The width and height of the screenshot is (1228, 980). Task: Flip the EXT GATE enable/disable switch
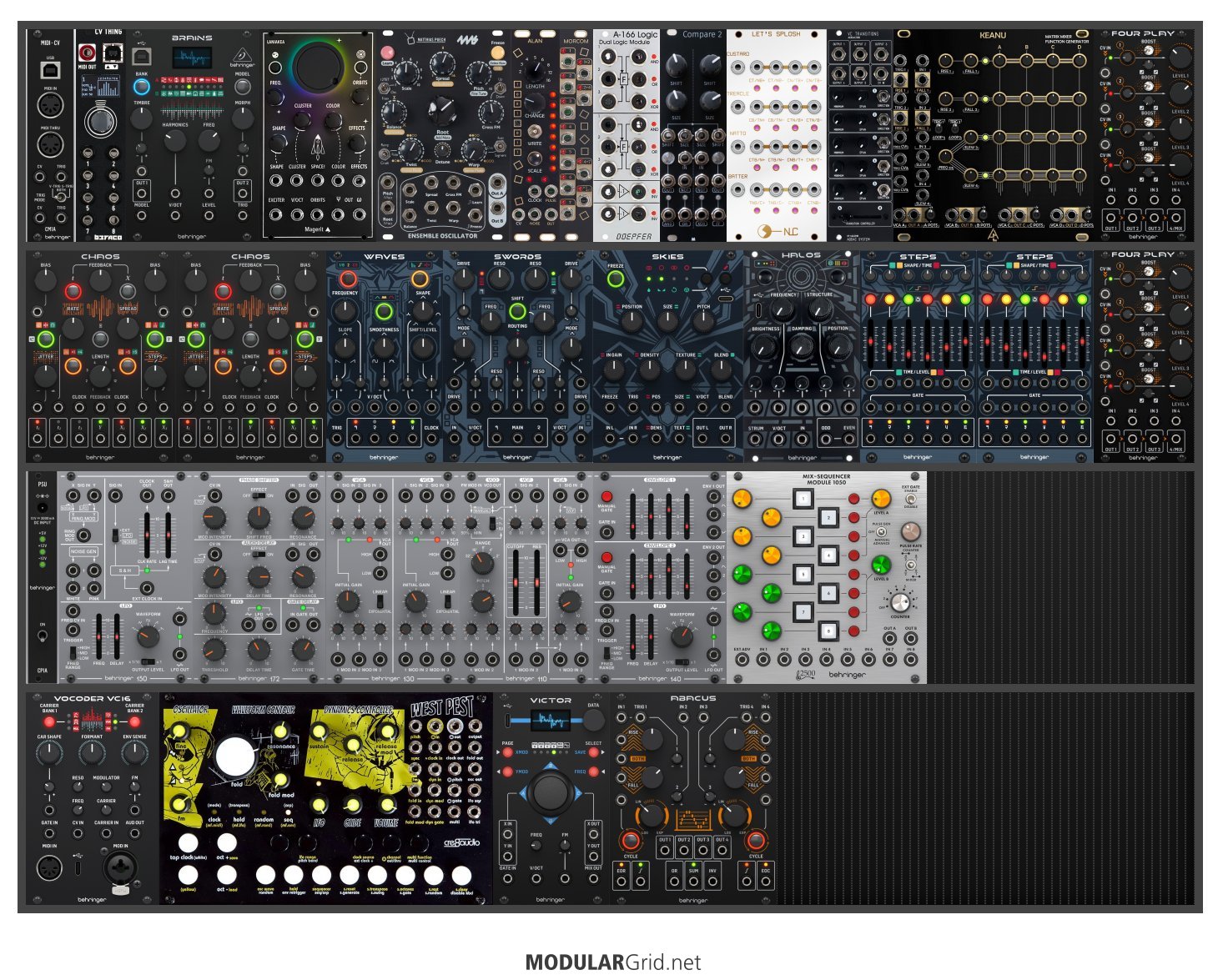click(910, 499)
